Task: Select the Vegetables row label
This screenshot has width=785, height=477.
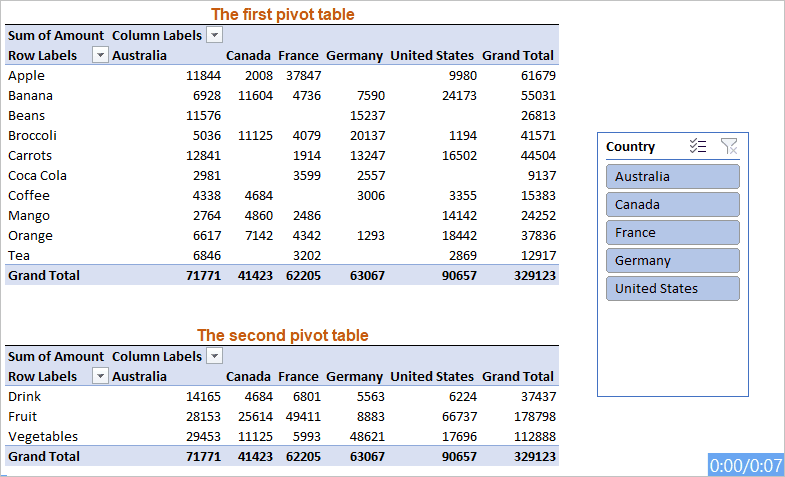Action: (43, 436)
